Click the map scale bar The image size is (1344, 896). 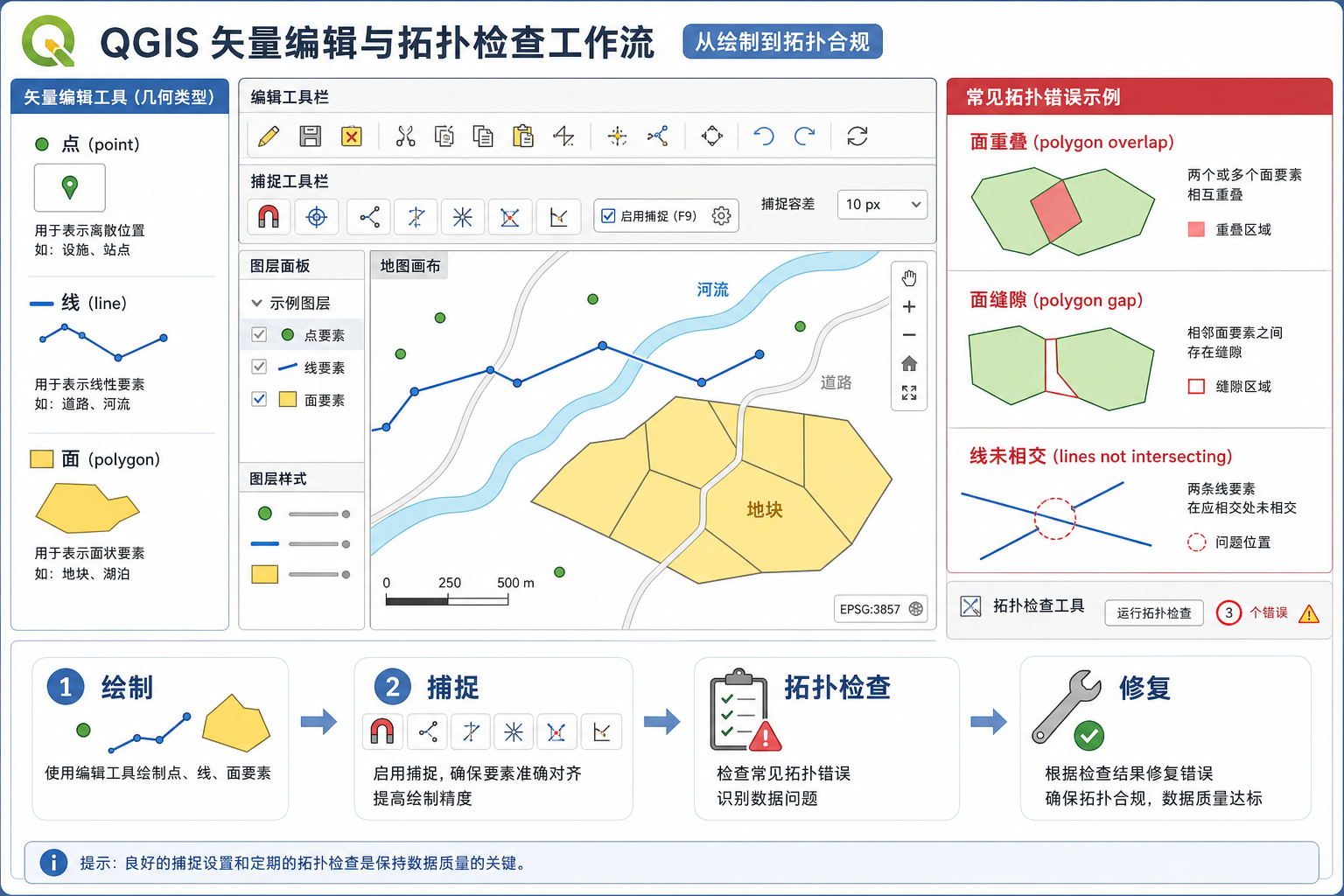[x=447, y=600]
